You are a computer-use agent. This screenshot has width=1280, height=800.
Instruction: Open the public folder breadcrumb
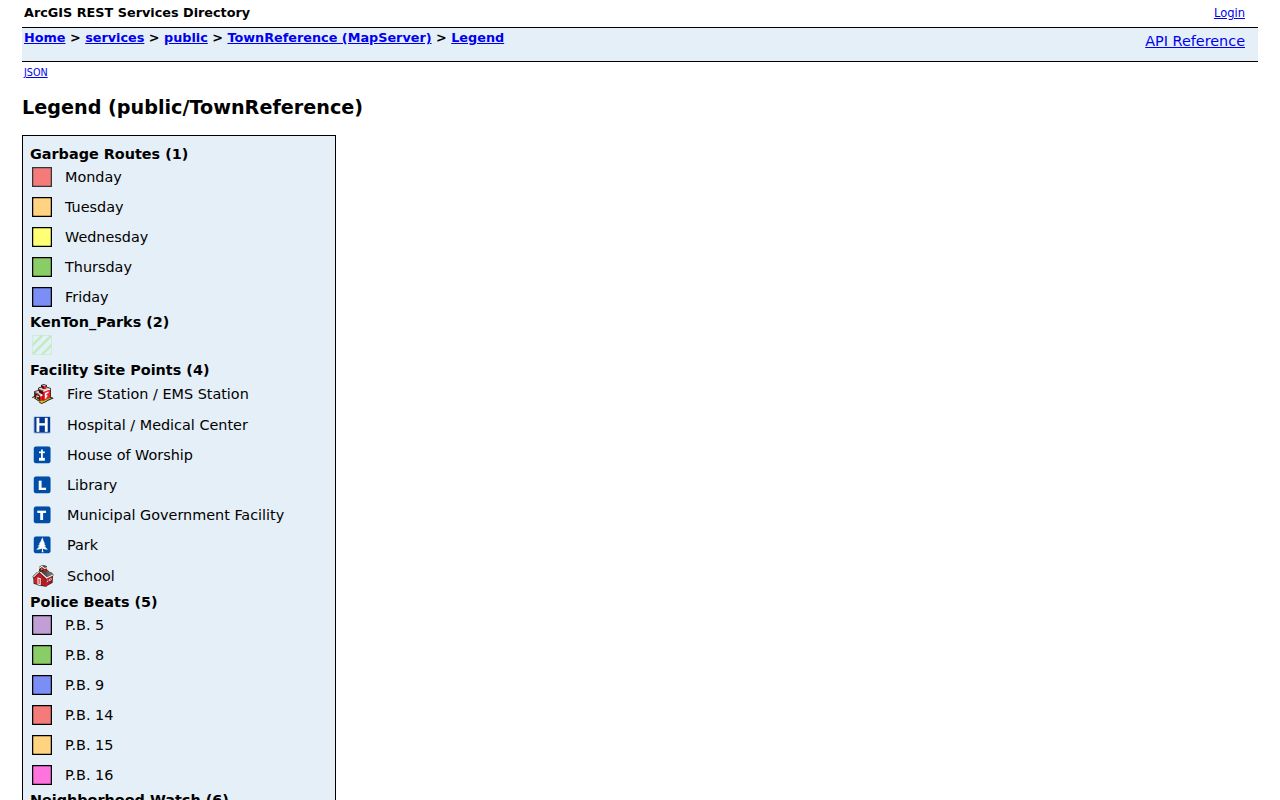186,38
